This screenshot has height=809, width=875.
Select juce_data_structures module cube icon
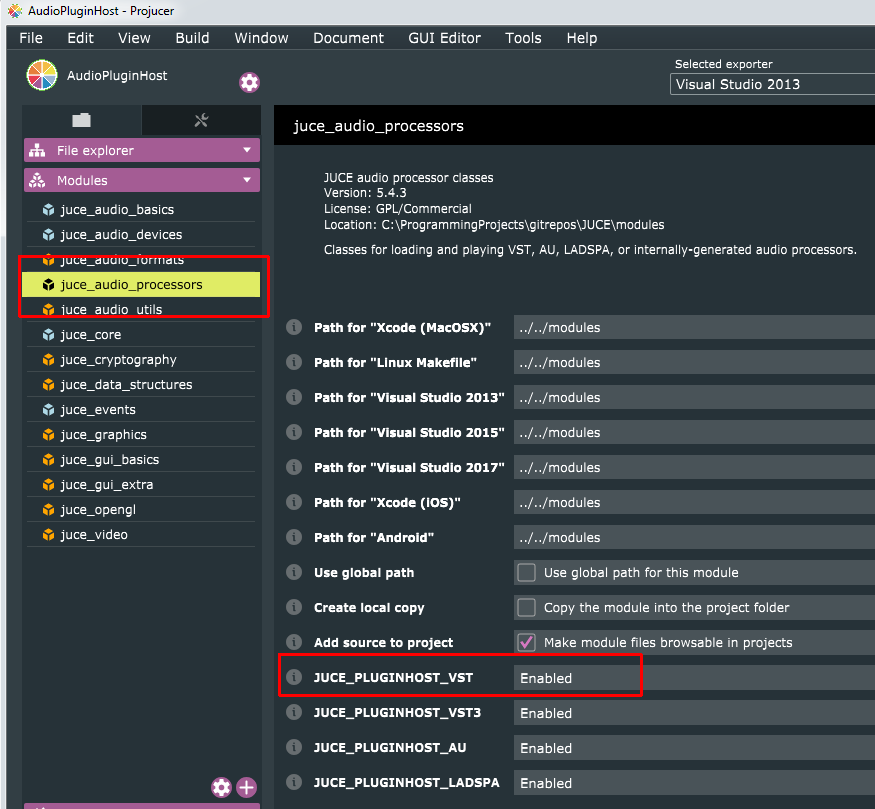click(49, 385)
